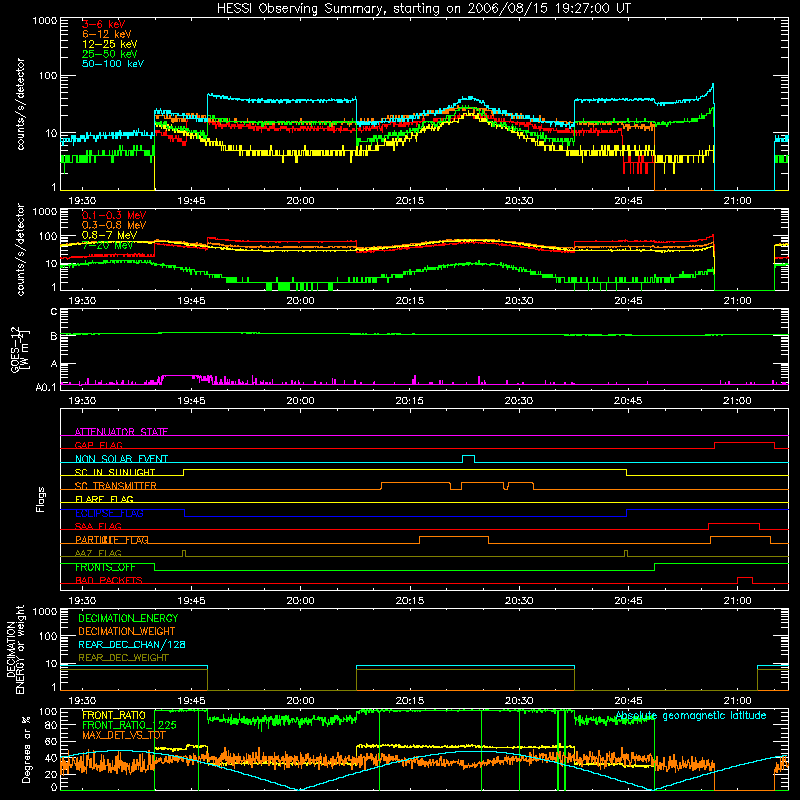The width and height of the screenshot is (800, 800).
Task: Click the 20:15 tick under the MeV panel
Action: click(x=410, y=301)
